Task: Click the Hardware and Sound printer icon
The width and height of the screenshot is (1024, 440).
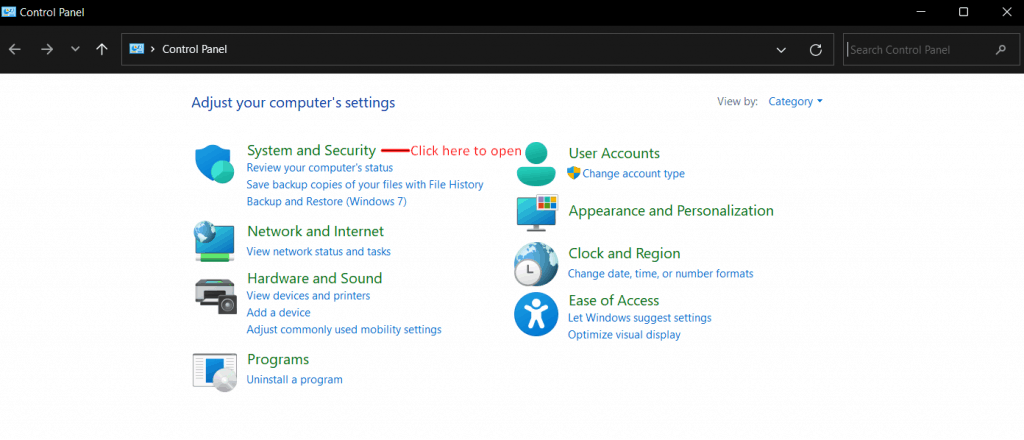Action: (x=214, y=293)
